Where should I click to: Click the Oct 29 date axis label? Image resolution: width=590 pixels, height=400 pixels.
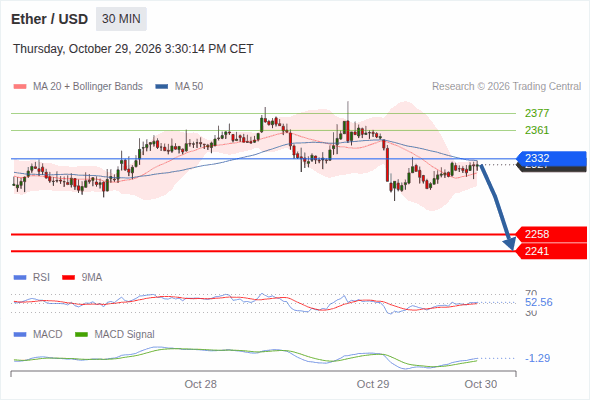373,384
